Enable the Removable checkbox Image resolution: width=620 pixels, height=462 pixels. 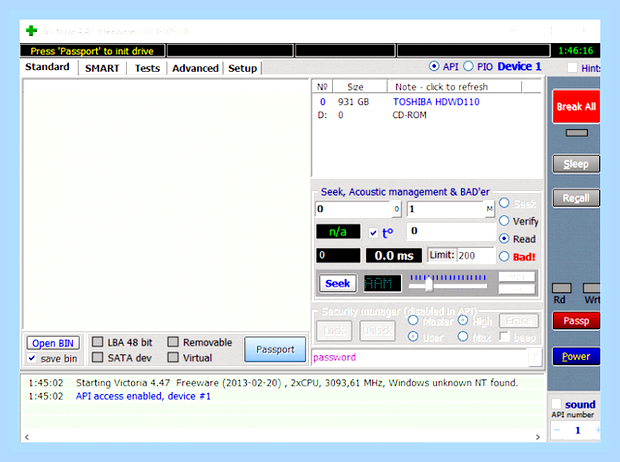(173, 342)
